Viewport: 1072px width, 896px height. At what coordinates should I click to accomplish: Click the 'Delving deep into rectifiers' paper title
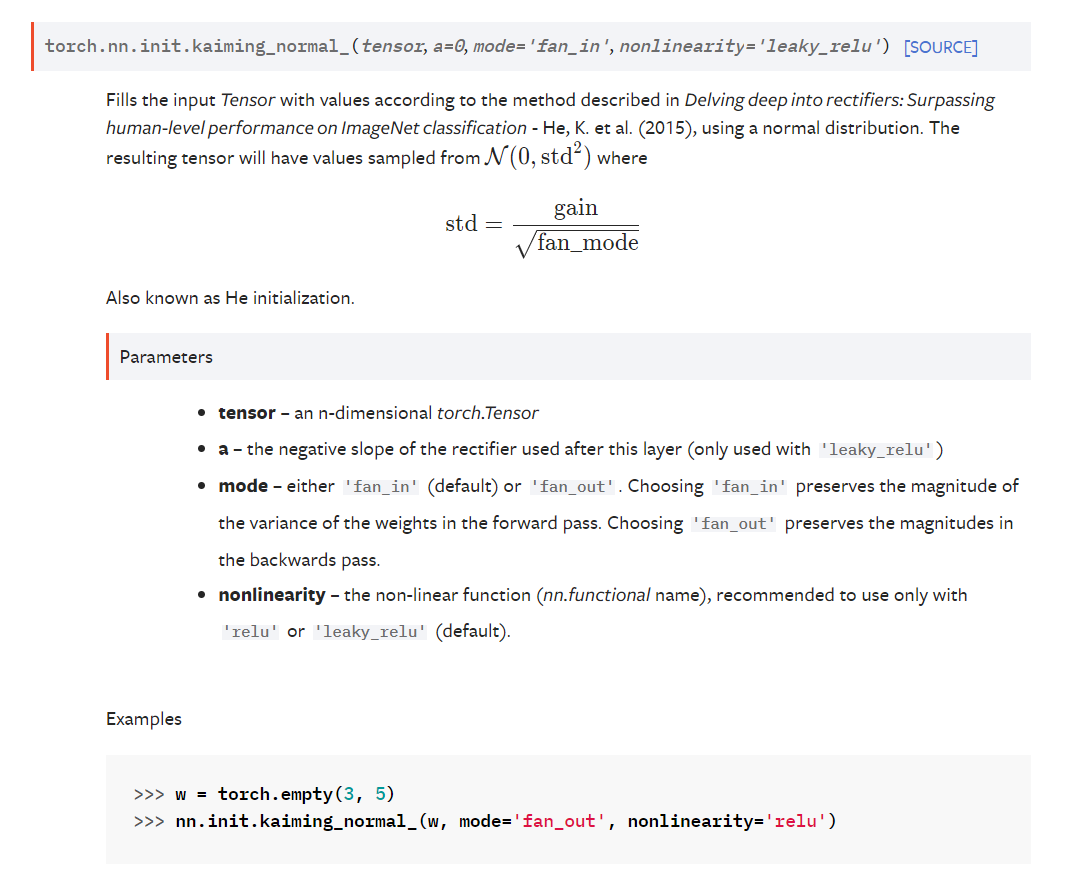[x=550, y=114]
